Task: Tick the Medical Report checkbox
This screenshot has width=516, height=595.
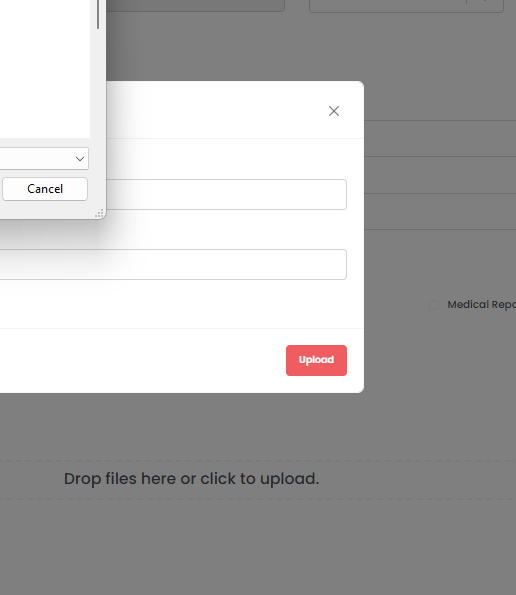Action: 434,305
